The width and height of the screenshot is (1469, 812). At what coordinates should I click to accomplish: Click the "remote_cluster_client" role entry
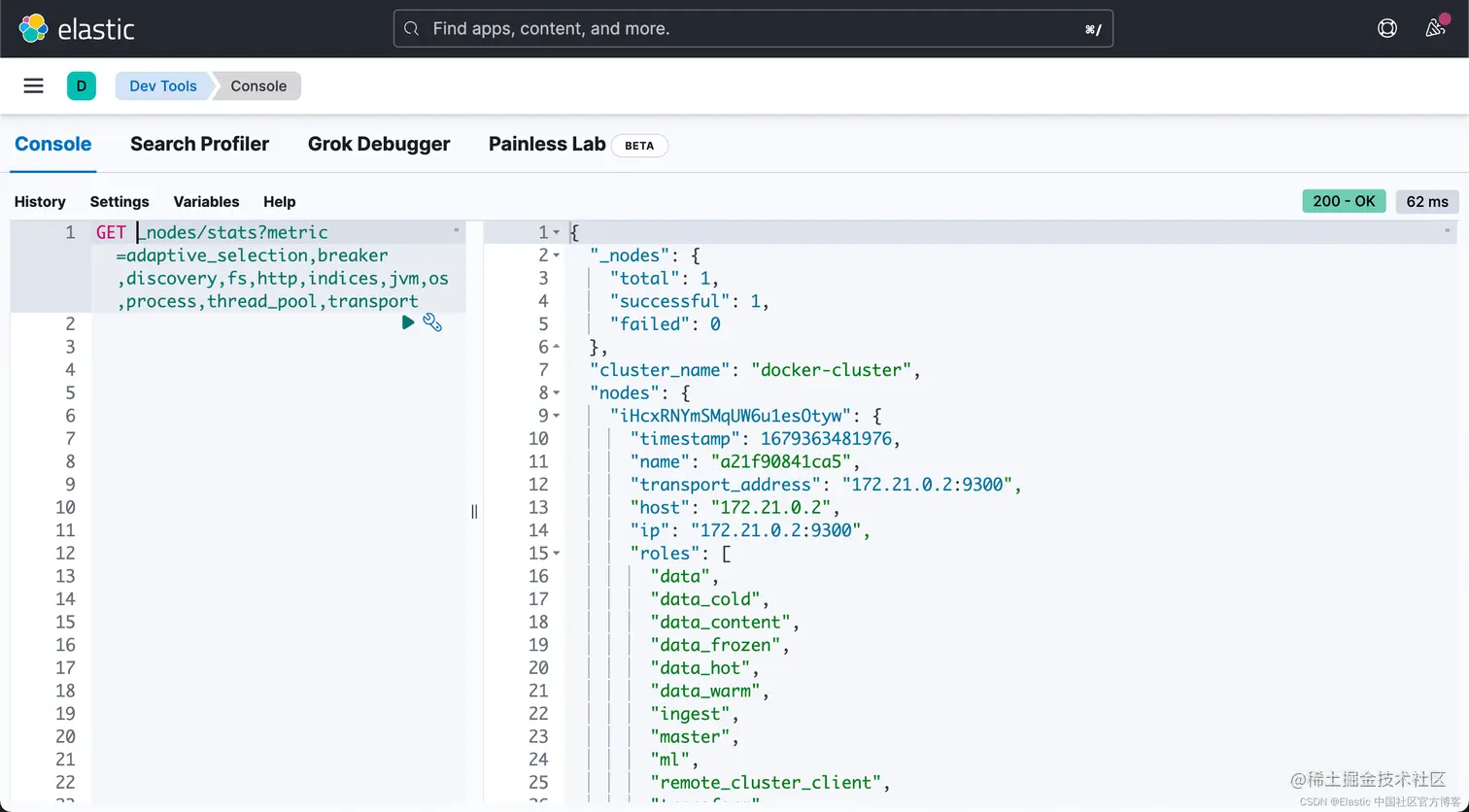(x=770, y=783)
